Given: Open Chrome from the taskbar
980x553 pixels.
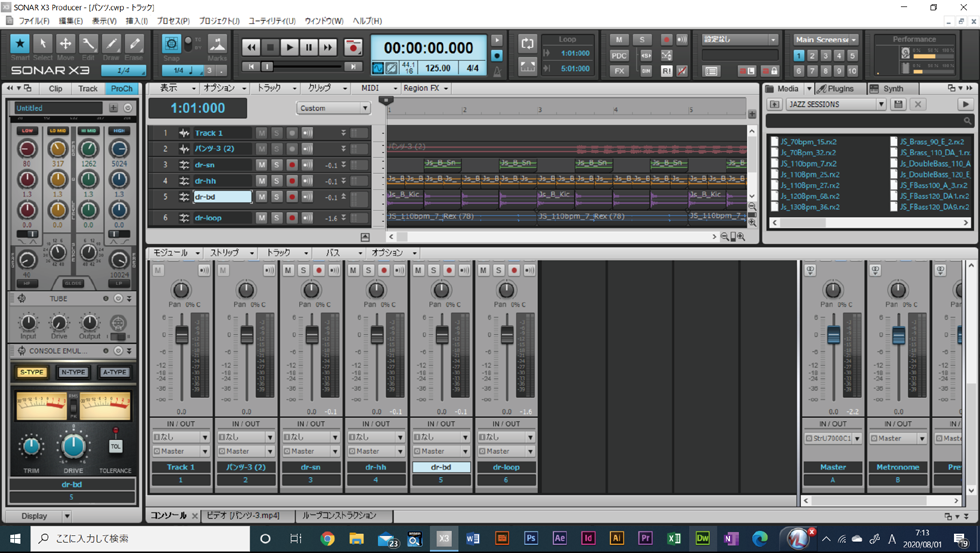Looking at the screenshot, I should point(327,538).
